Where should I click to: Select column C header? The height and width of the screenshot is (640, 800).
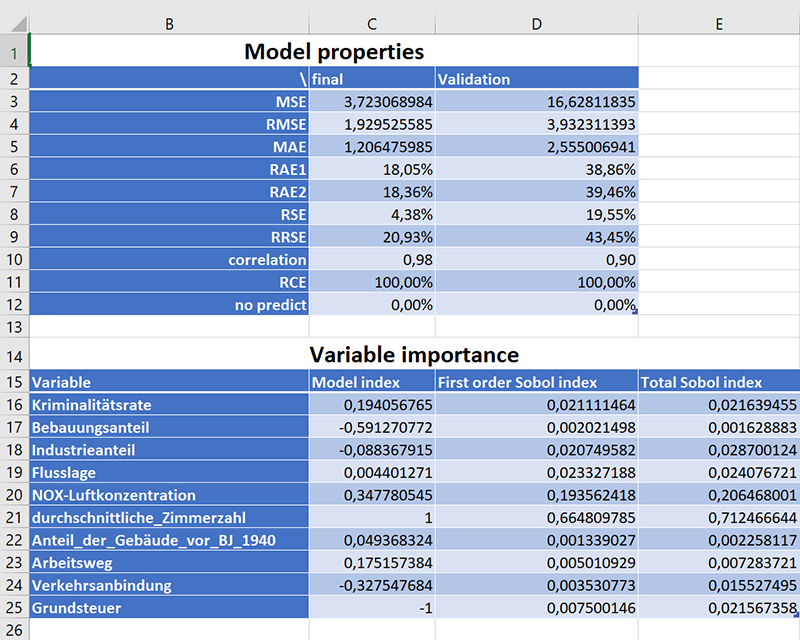click(372, 23)
